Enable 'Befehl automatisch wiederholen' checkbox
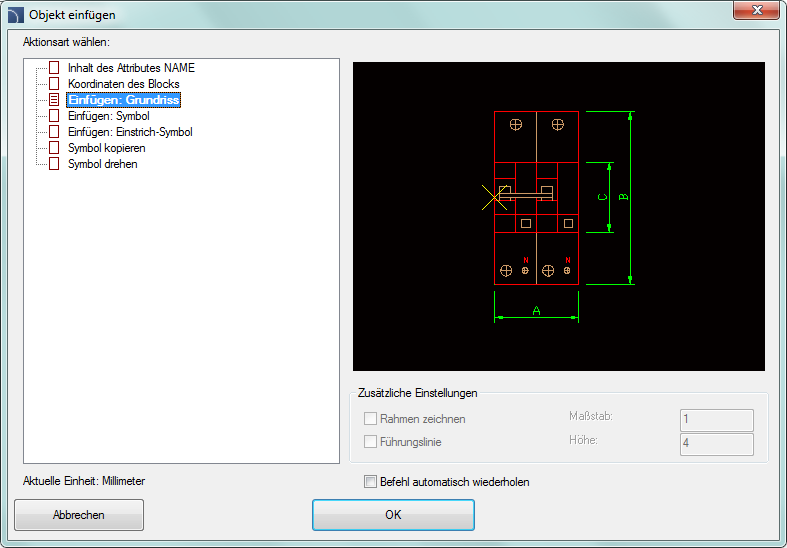787x548 pixels. click(x=371, y=482)
